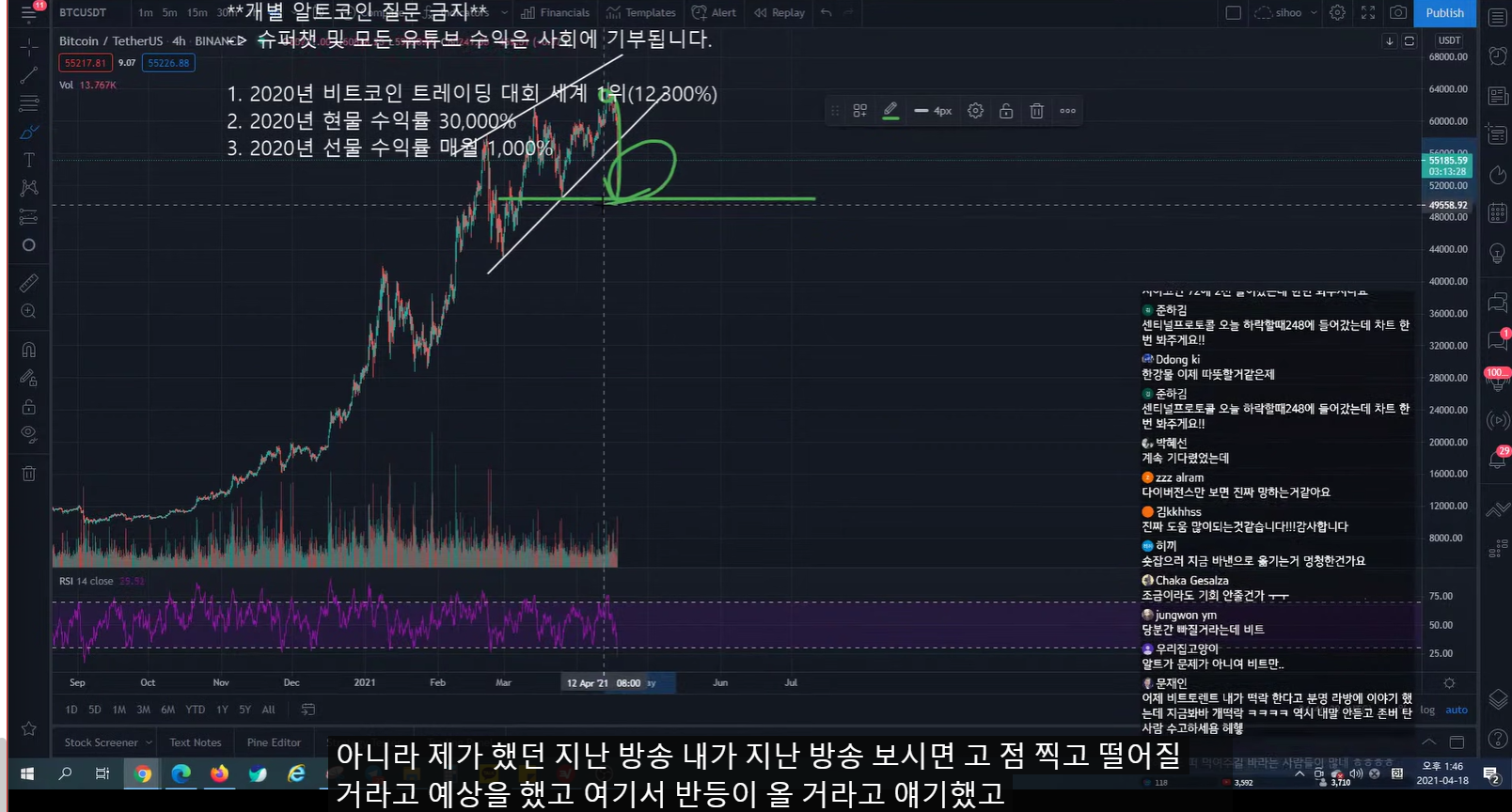Viewport: 1512px width, 812px height.
Task: Open the Alerts clock panel
Action: pos(1497,56)
